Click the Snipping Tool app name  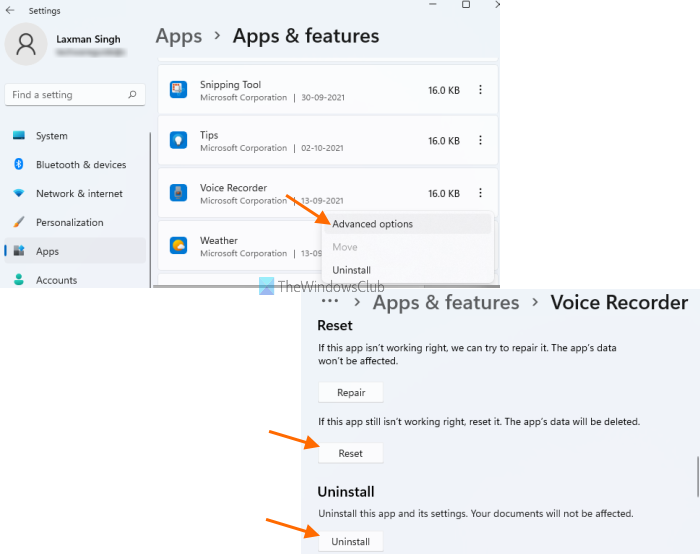(230, 84)
